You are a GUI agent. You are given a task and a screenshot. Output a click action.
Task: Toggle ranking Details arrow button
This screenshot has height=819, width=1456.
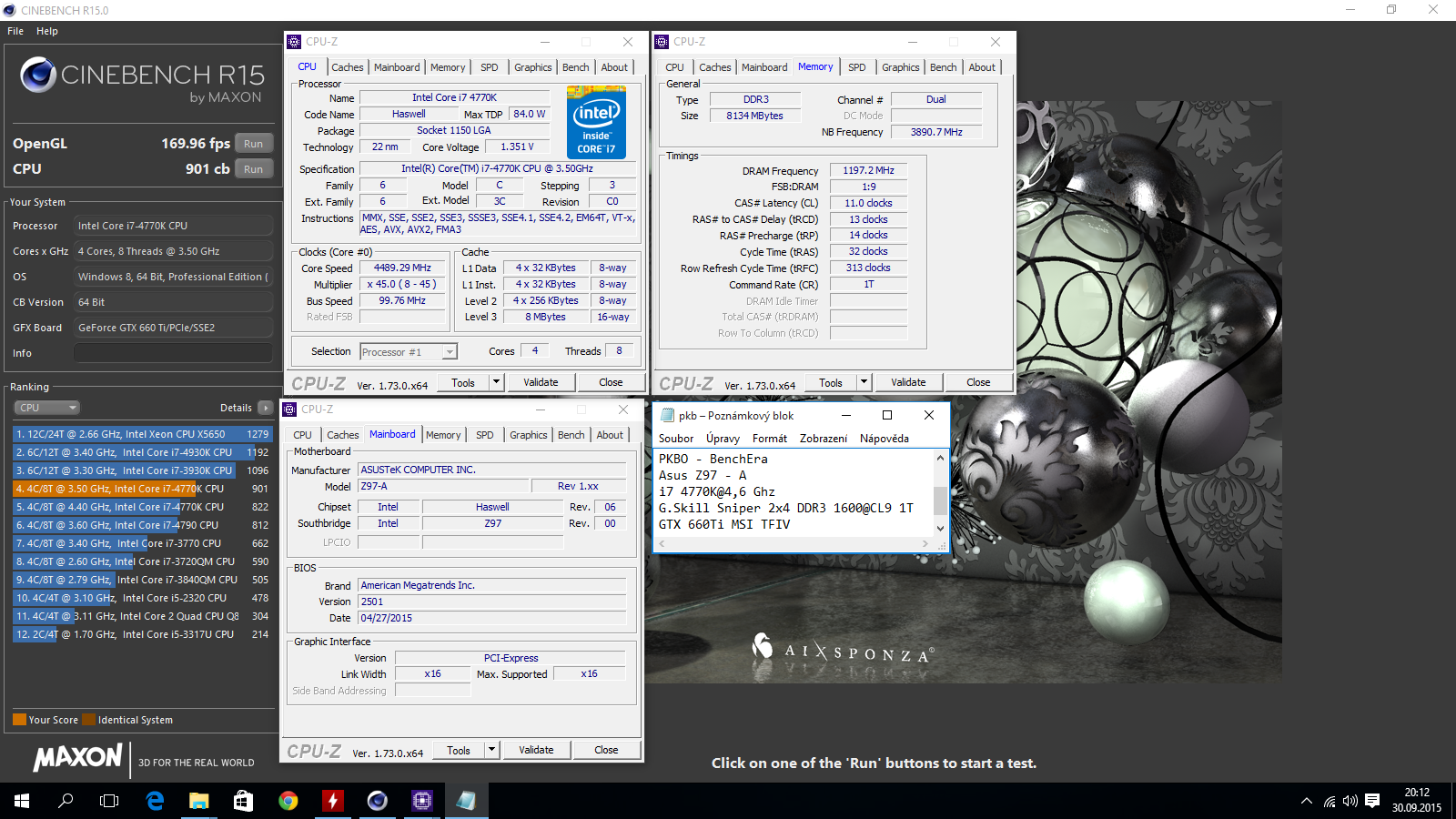(x=265, y=408)
